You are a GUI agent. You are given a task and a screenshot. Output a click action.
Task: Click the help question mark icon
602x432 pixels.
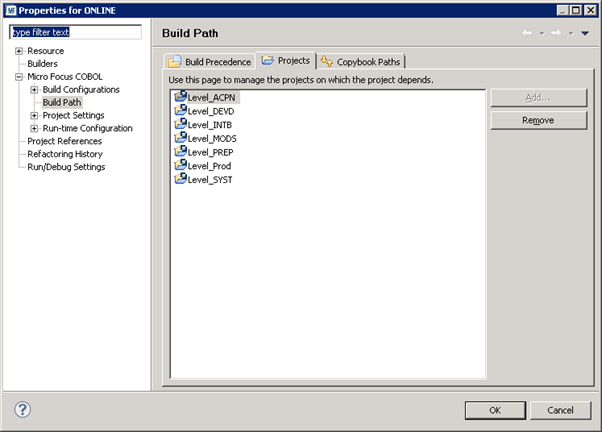coord(23,409)
